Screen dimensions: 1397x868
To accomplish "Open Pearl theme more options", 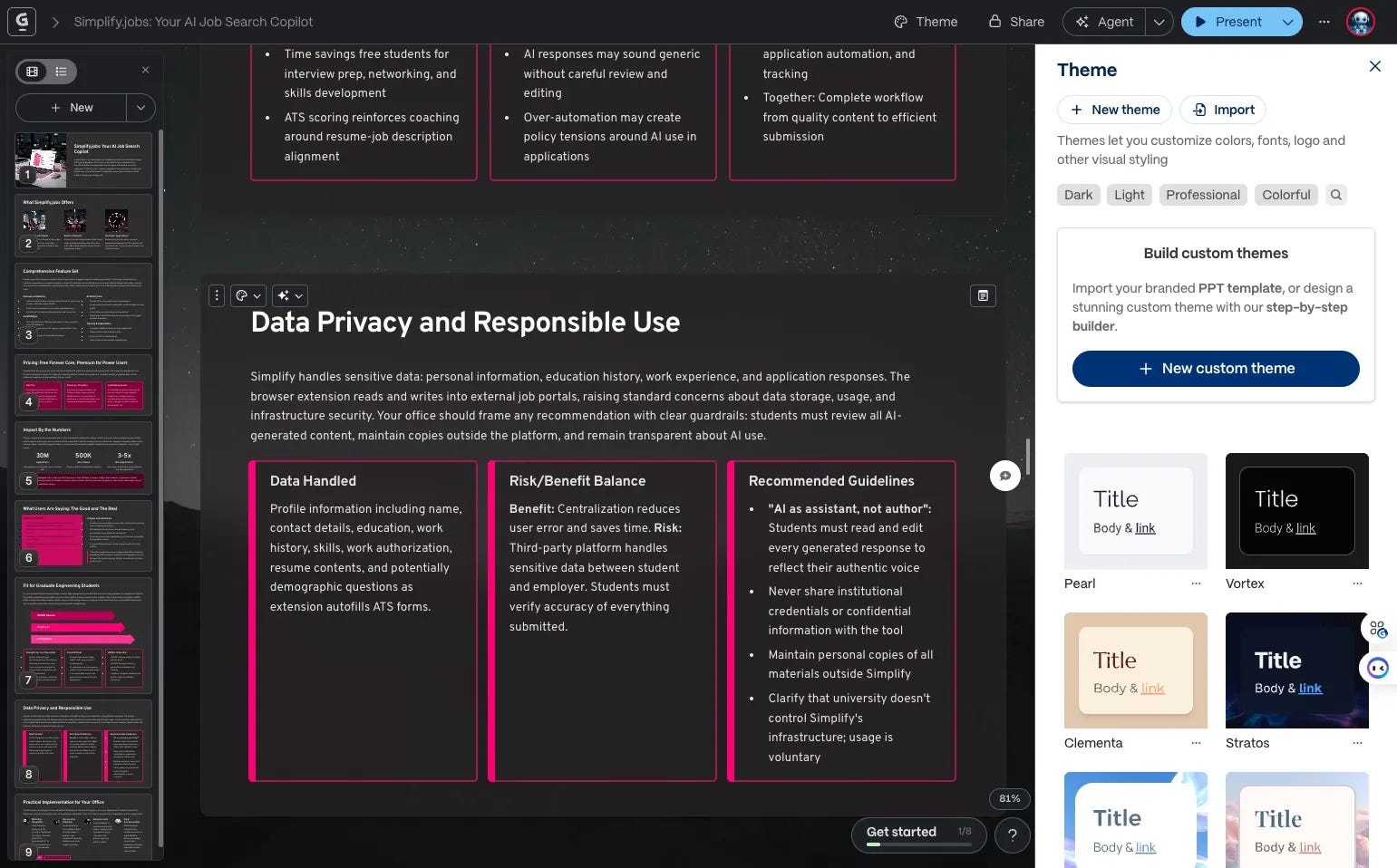I will point(1196,583).
